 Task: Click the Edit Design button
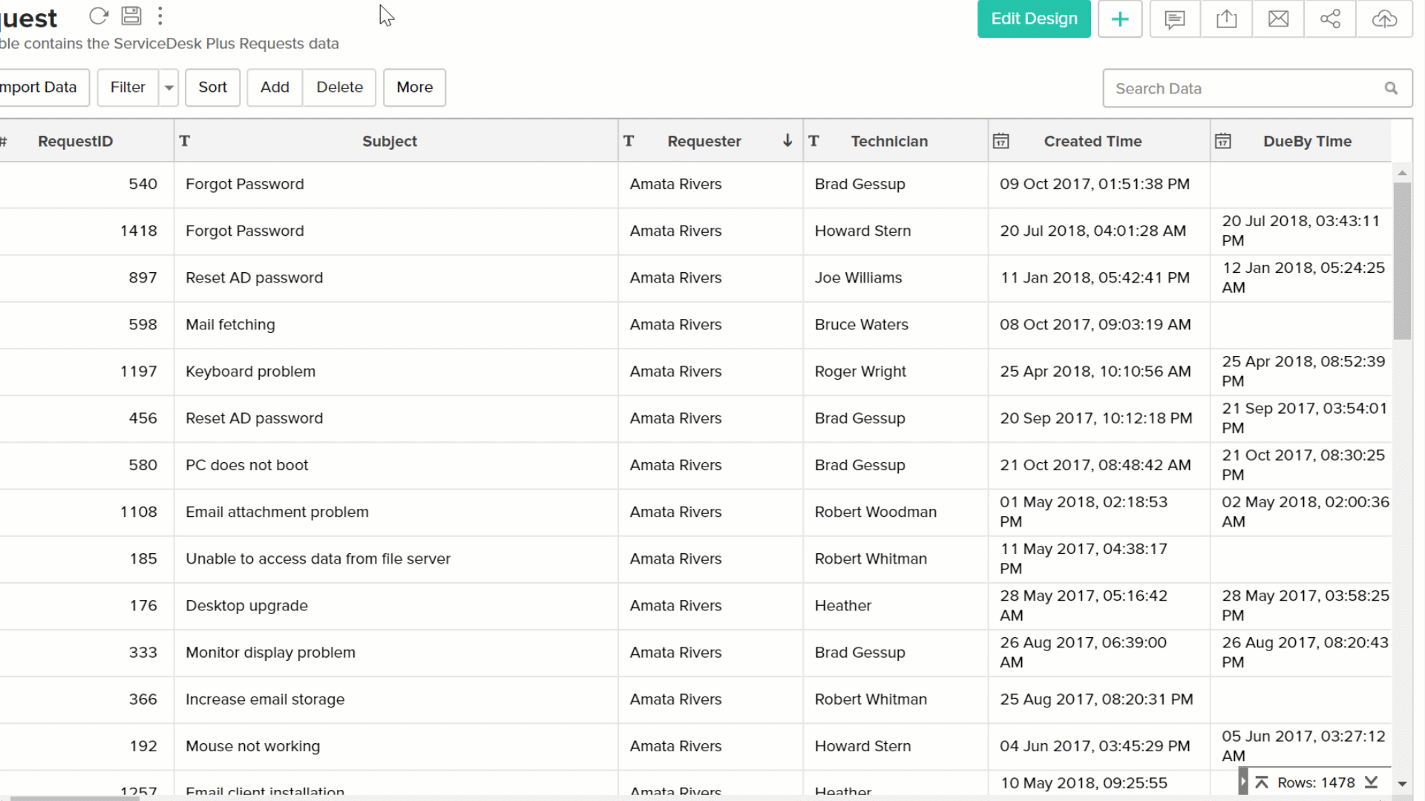[1033, 19]
